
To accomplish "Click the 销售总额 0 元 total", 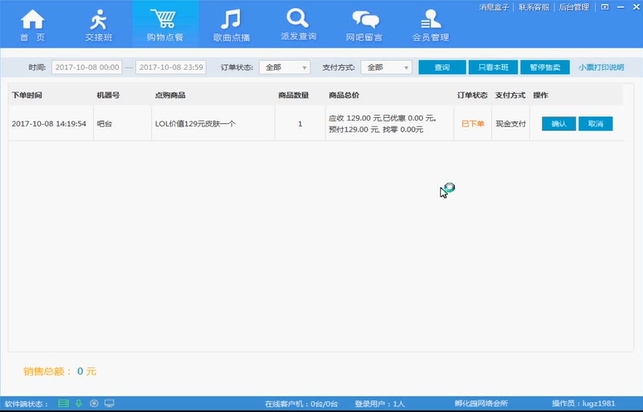I will point(60,371).
